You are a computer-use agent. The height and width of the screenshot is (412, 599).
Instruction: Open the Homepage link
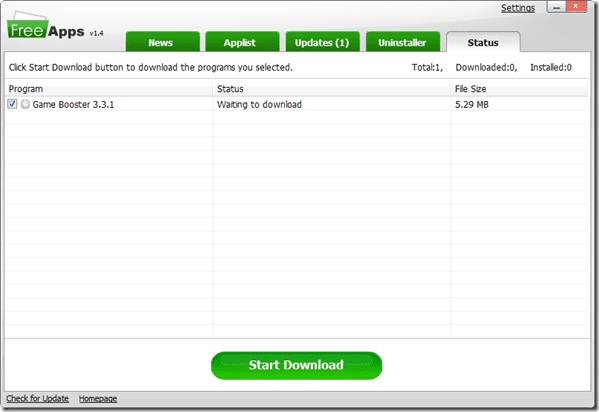[x=98, y=399]
